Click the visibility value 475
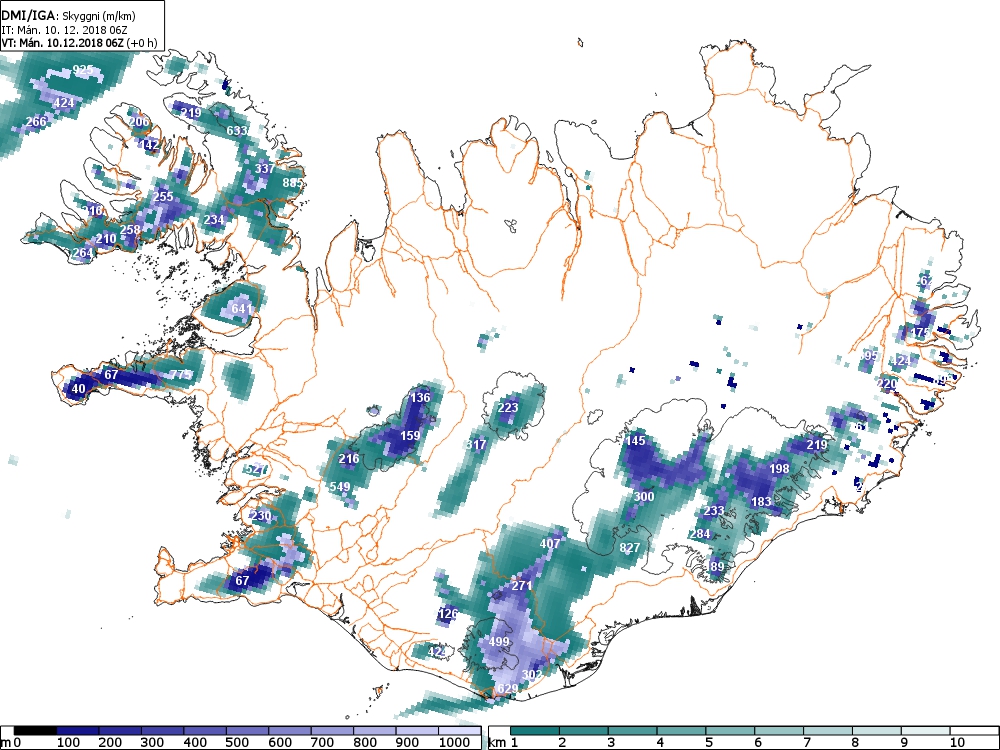The image size is (1000, 750). 920,332
